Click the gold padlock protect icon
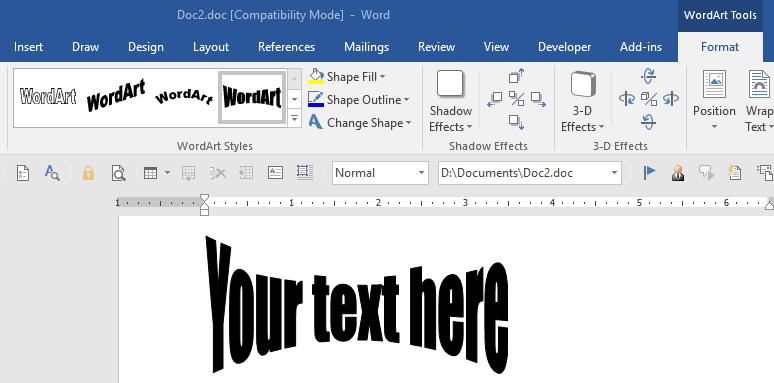Viewport: 774px width, 383px height. click(x=88, y=173)
